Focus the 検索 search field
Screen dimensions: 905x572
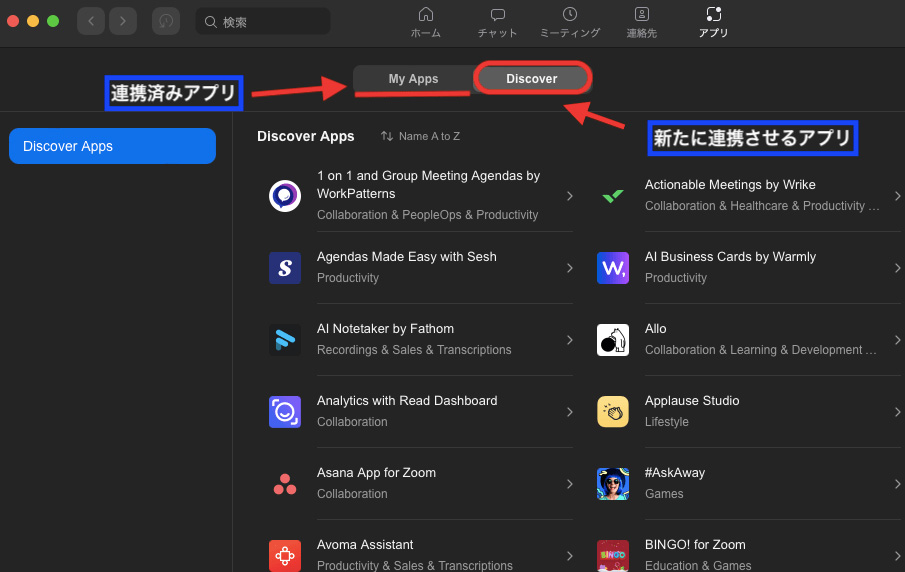click(263, 21)
